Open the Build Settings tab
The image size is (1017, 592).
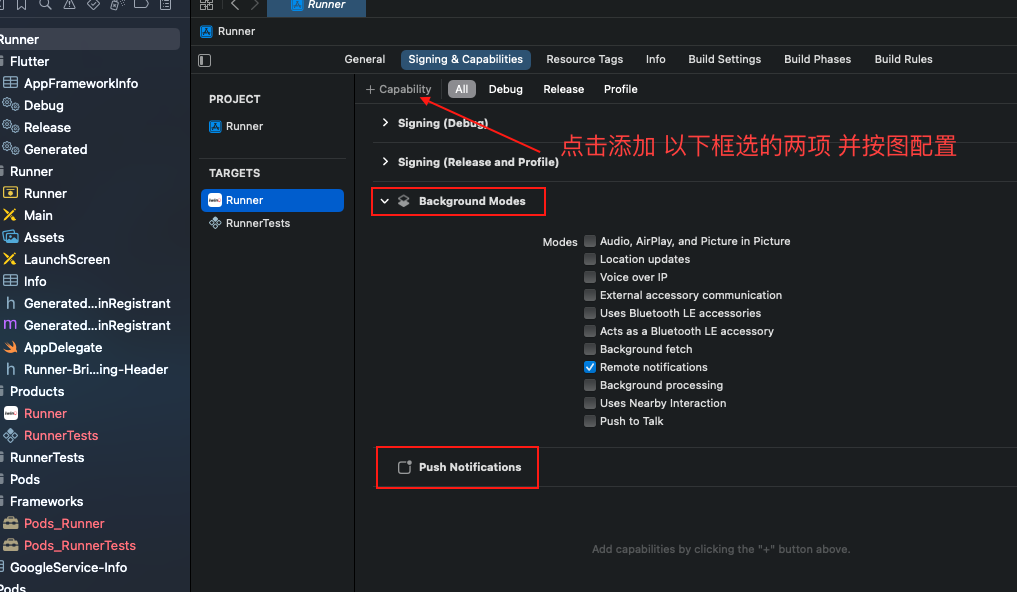pos(724,59)
